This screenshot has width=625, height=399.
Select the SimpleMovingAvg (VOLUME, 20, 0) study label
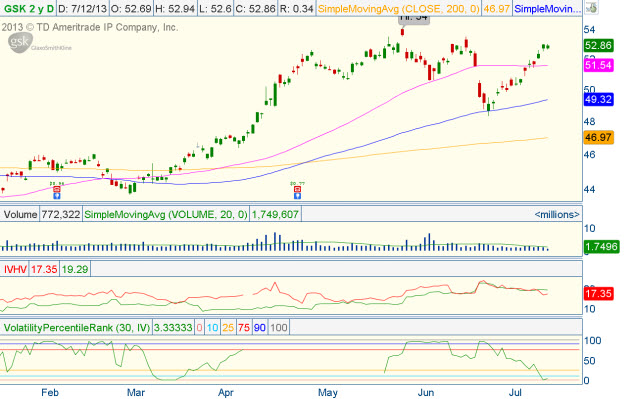tap(166, 214)
